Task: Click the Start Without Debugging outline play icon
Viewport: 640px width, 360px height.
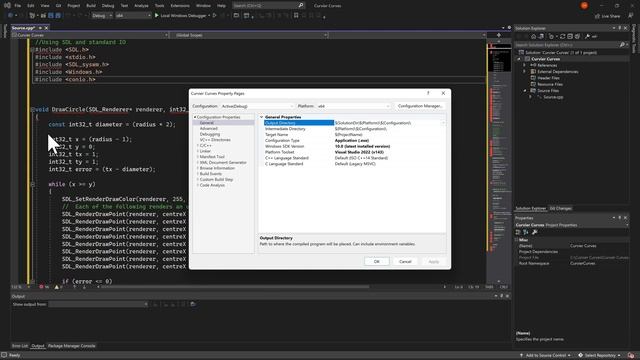Action: tap(214, 16)
